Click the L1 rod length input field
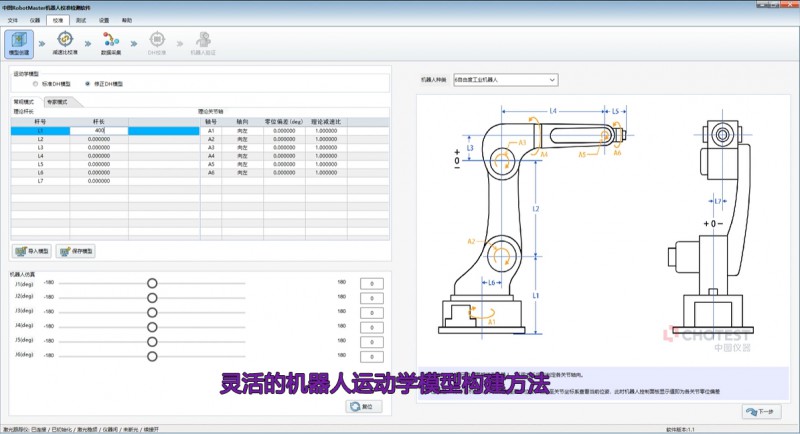800x434 pixels. (99, 131)
